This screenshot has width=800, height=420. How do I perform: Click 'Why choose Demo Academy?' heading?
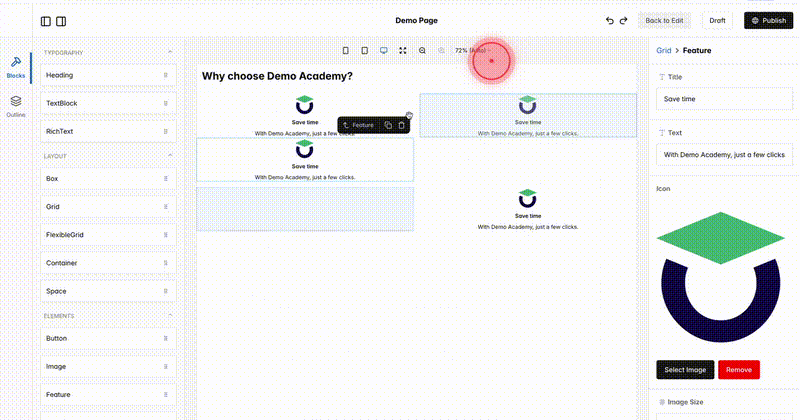tap(277, 76)
